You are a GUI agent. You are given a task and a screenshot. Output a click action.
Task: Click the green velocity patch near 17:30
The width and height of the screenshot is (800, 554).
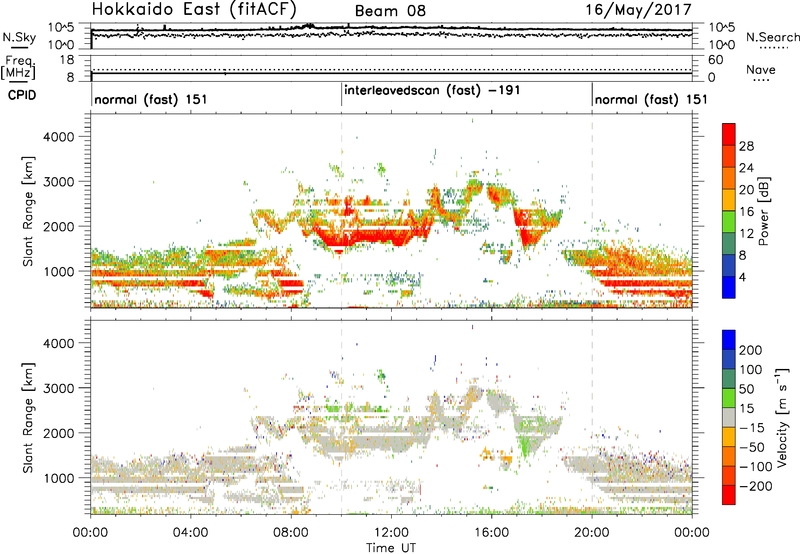[x=526, y=443]
